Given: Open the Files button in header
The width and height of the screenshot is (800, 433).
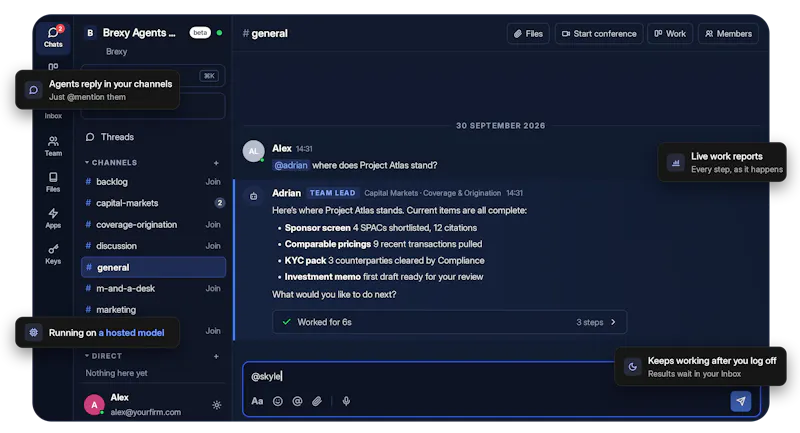Looking at the screenshot, I should tap(528, 34).
